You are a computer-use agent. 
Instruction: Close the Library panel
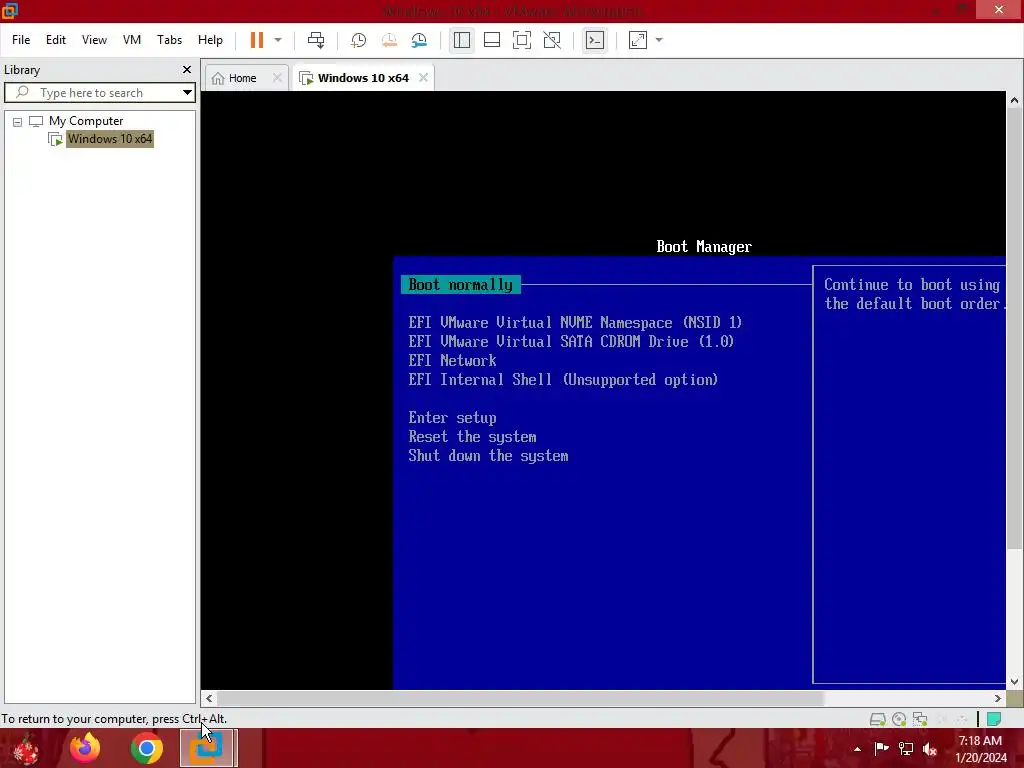[x=187, y=69]
